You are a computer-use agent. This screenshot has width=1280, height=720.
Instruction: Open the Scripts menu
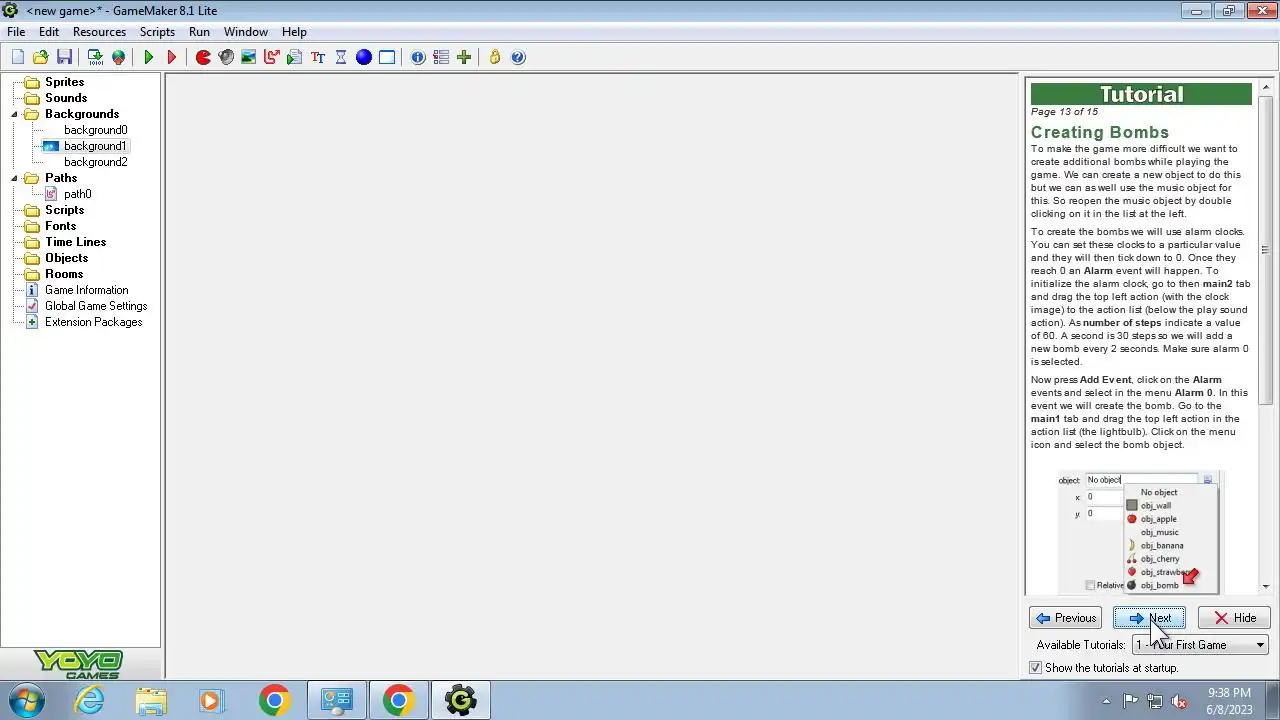[157, 31]
